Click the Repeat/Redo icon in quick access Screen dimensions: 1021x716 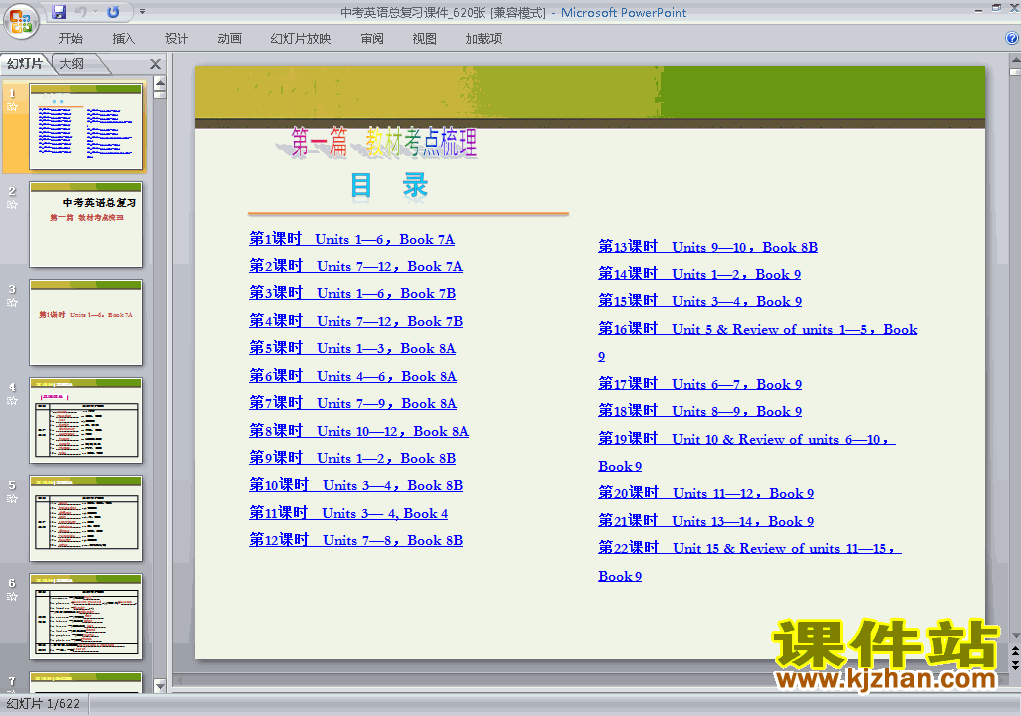pos(113,12)
